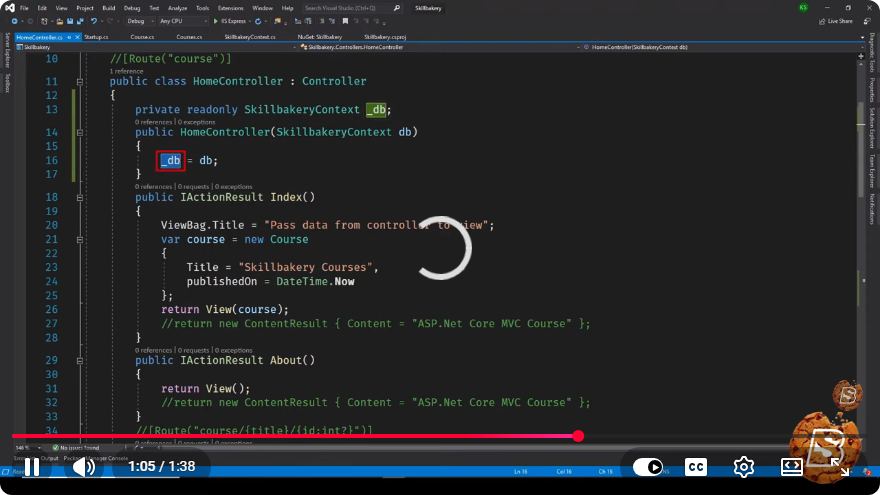Click the undo toolbar icon

pos(94,21)
